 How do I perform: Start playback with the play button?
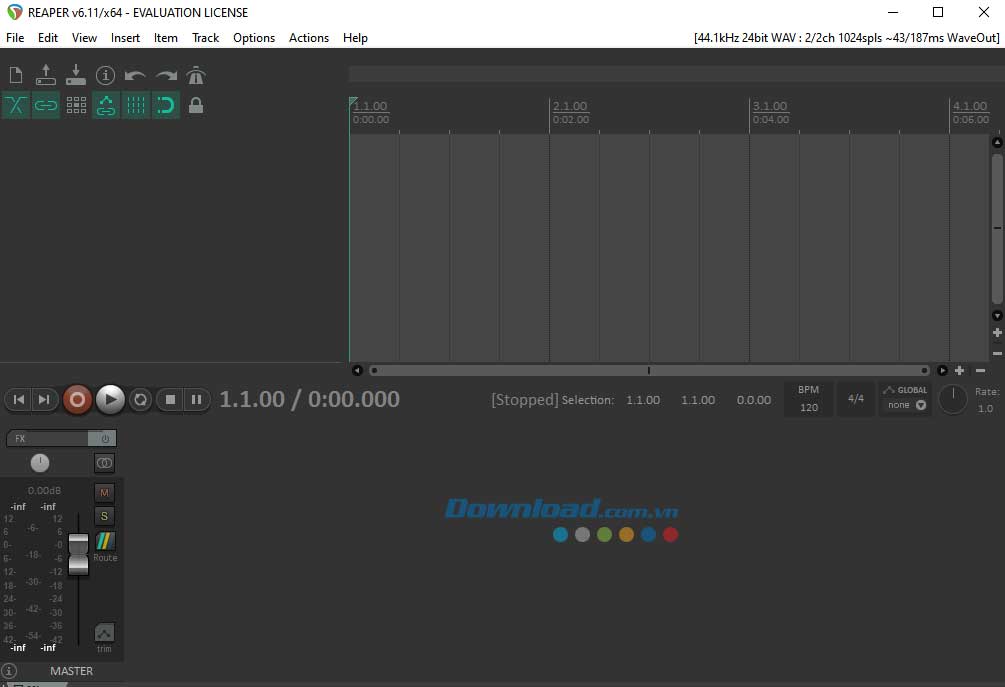pyautogui.click(x=110, y=400)
